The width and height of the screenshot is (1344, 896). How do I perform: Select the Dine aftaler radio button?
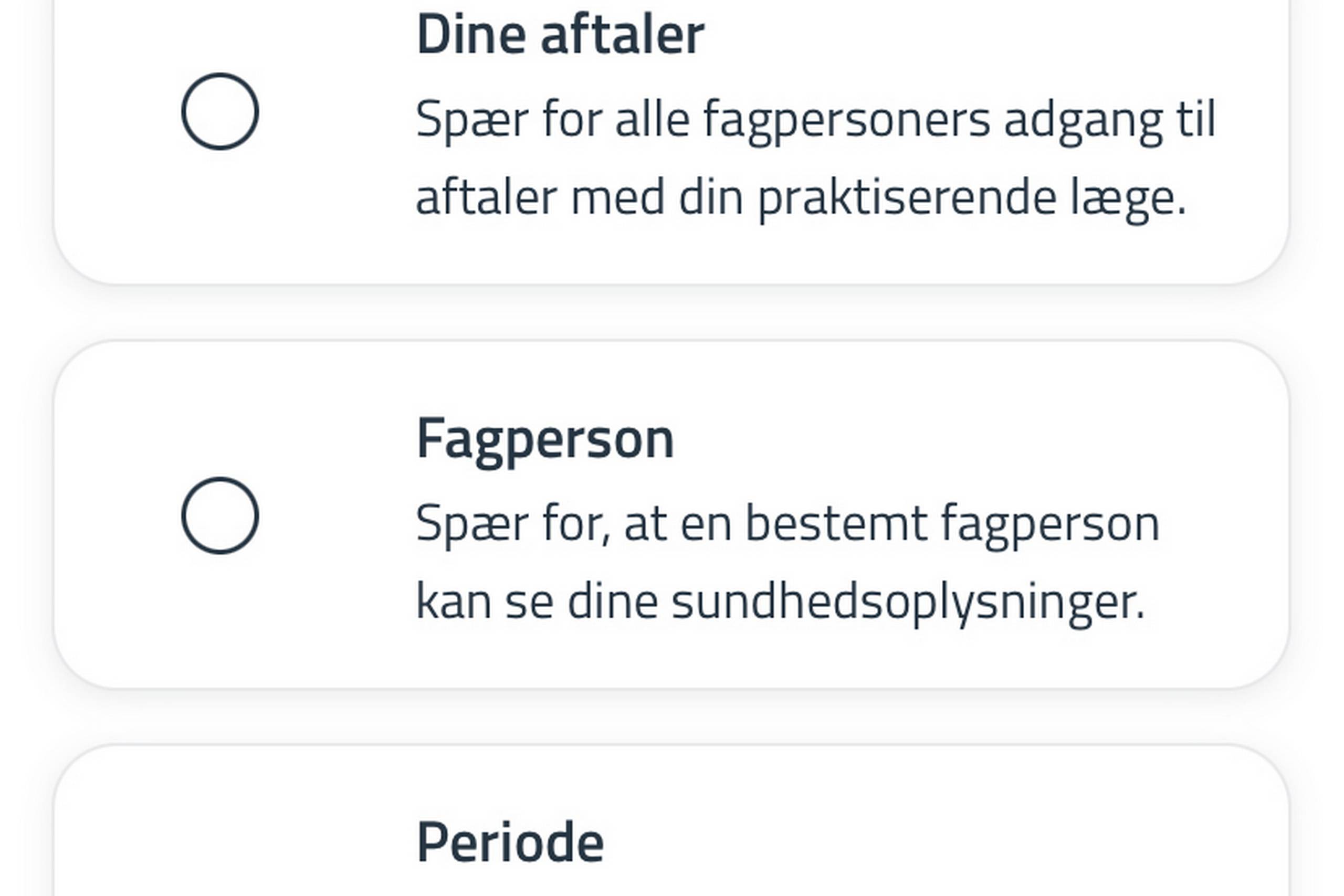(x=220, y=111)
